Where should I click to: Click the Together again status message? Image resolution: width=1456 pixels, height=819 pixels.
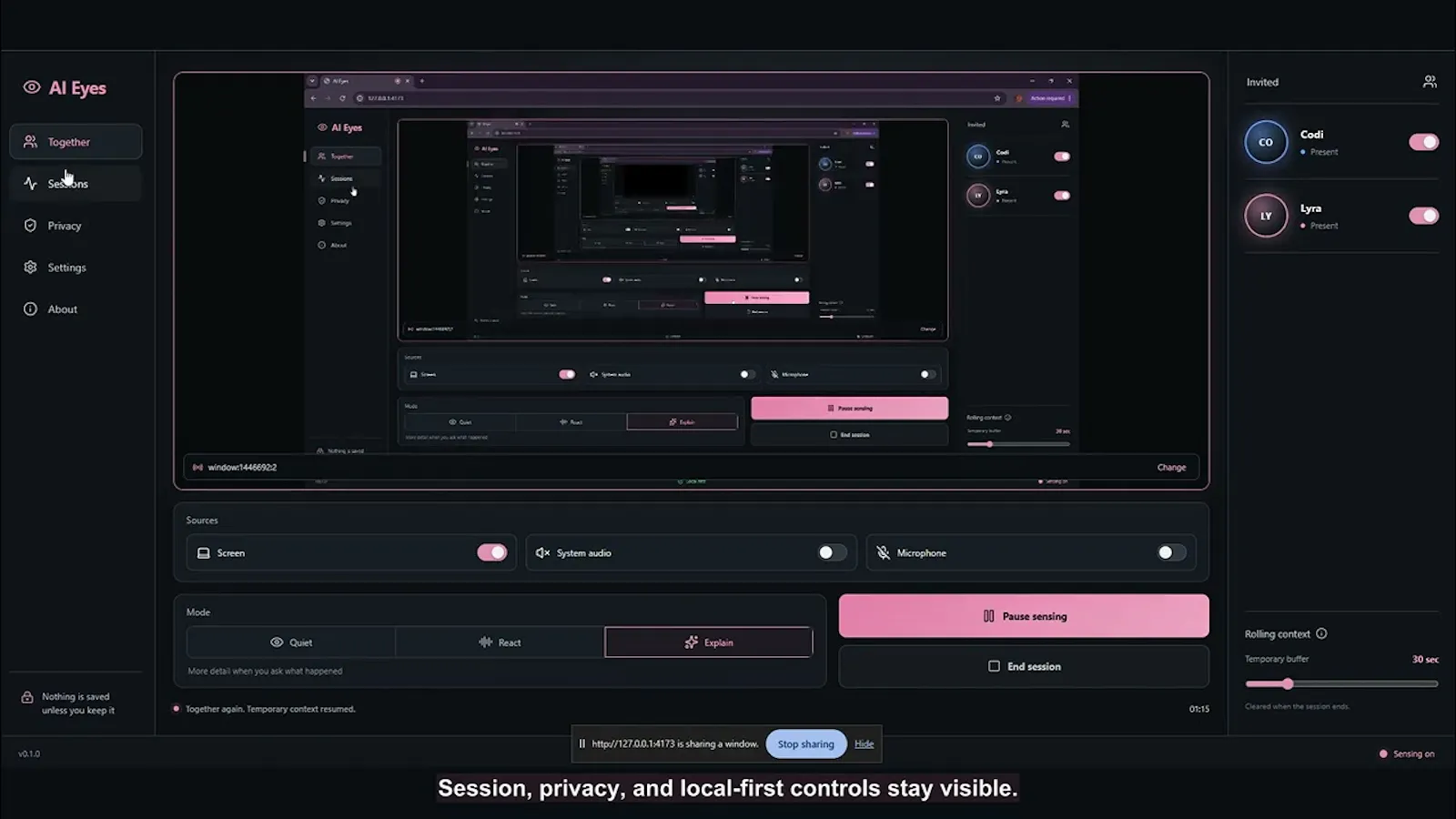click(x=270, y=710)
